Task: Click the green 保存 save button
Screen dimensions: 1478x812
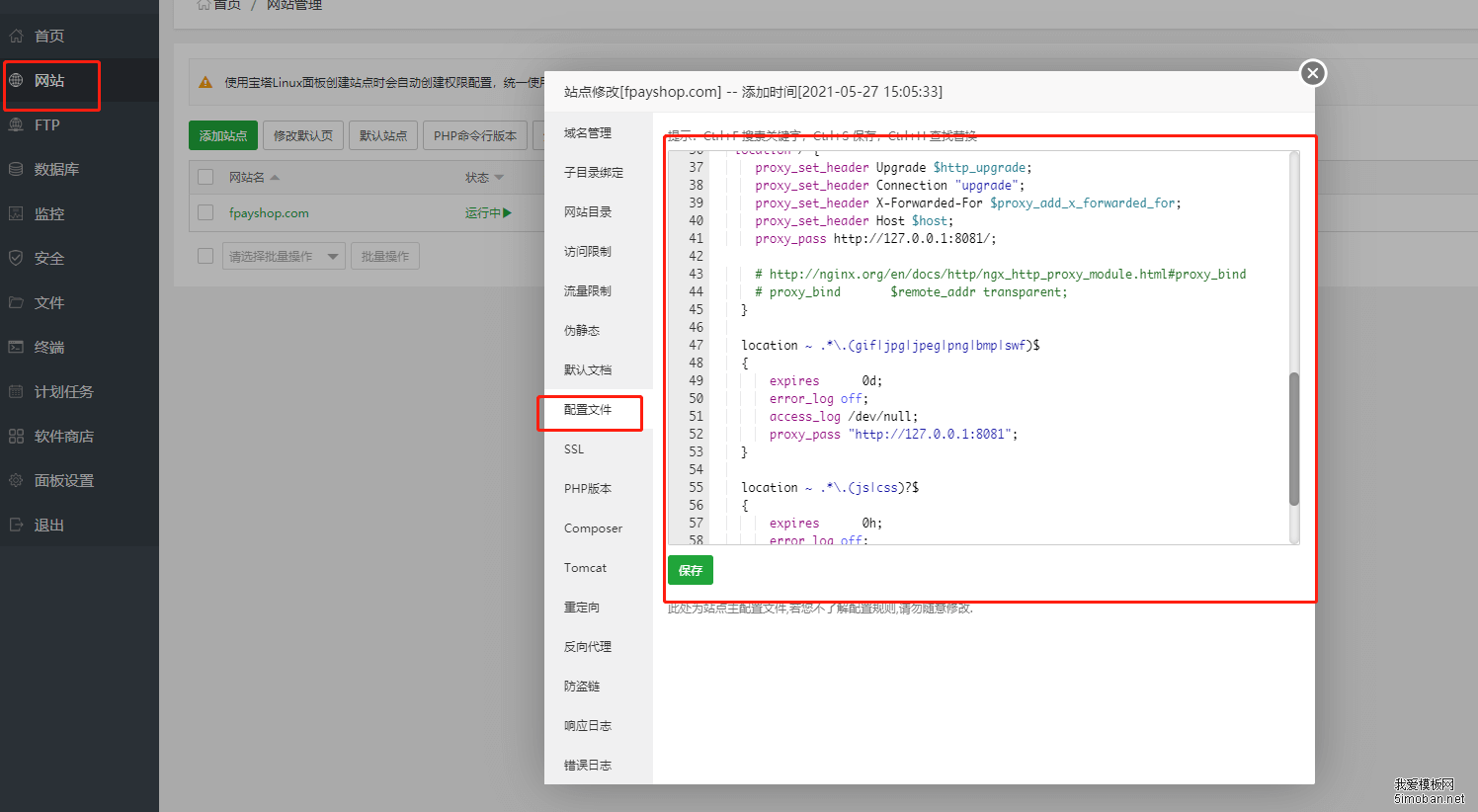Action: [x=690, y=570]
